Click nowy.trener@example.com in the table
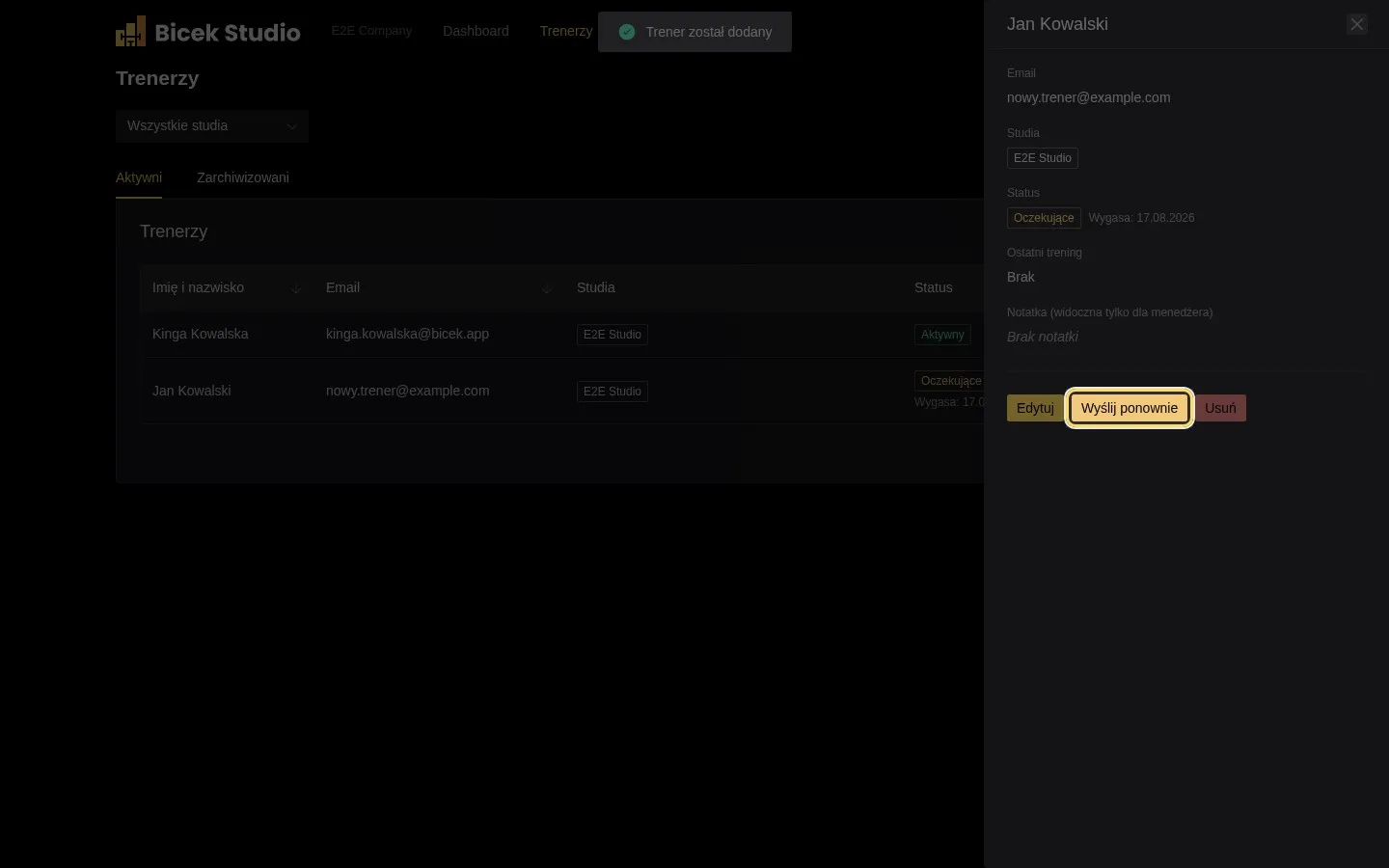 click(407, 391)
